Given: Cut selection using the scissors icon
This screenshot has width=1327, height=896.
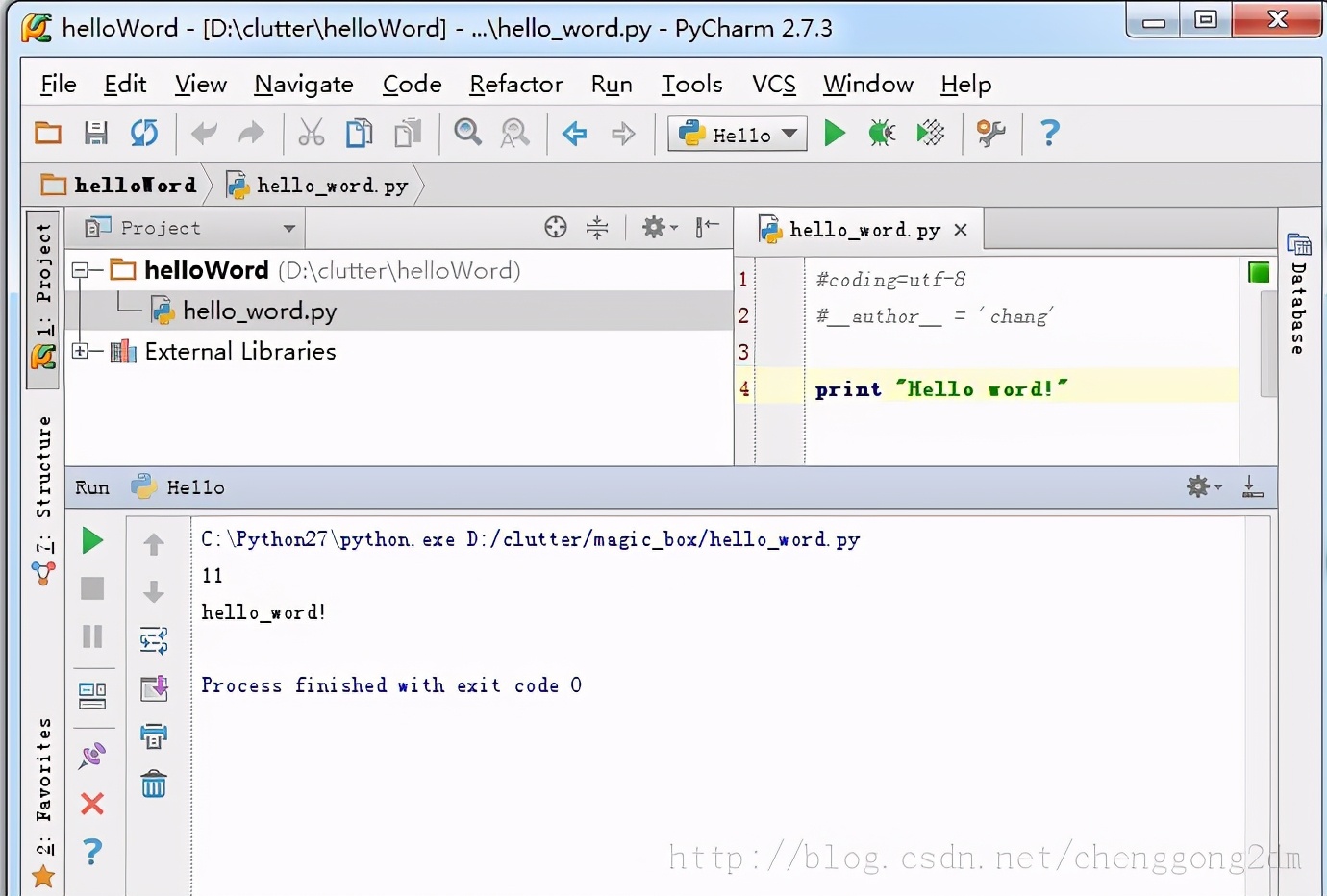Looking at the screenshot, I should click(x=311, y=134).
